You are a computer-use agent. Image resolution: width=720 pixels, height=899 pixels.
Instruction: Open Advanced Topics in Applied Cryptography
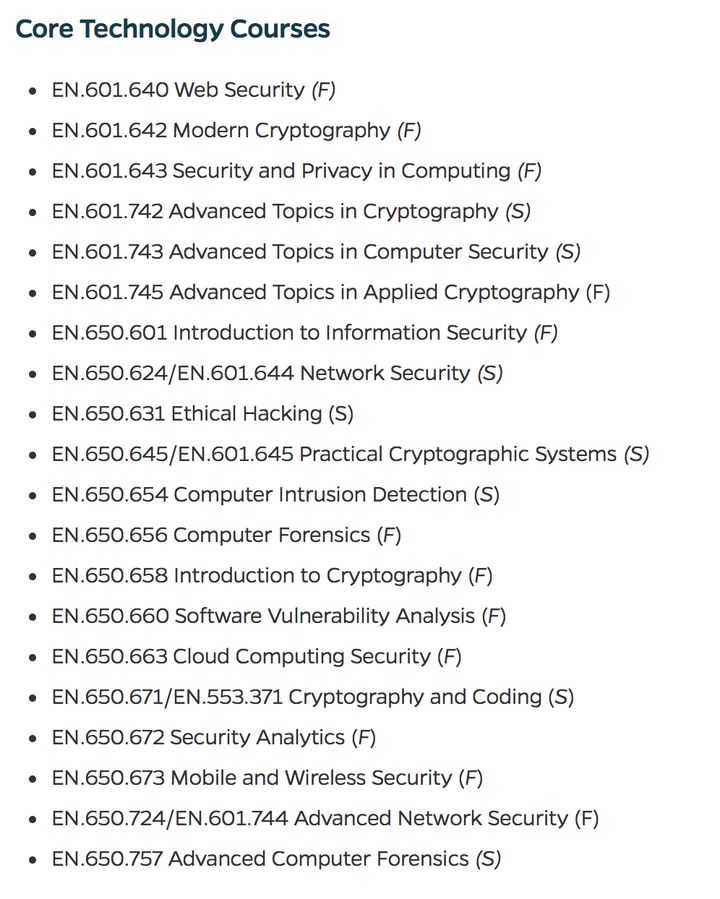coord(330,293)
